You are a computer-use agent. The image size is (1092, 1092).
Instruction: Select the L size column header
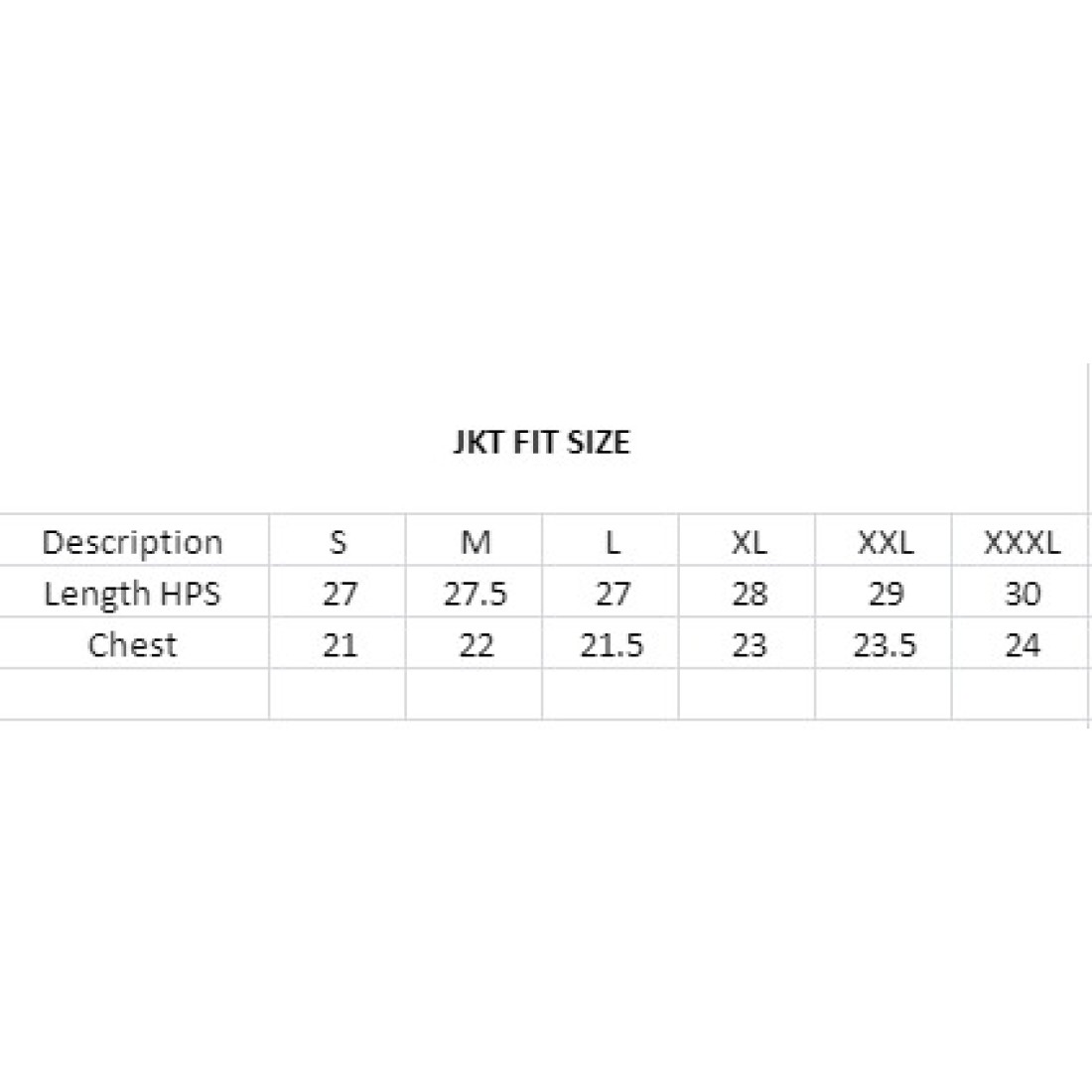pyautogui.click(x=611, y=541)
